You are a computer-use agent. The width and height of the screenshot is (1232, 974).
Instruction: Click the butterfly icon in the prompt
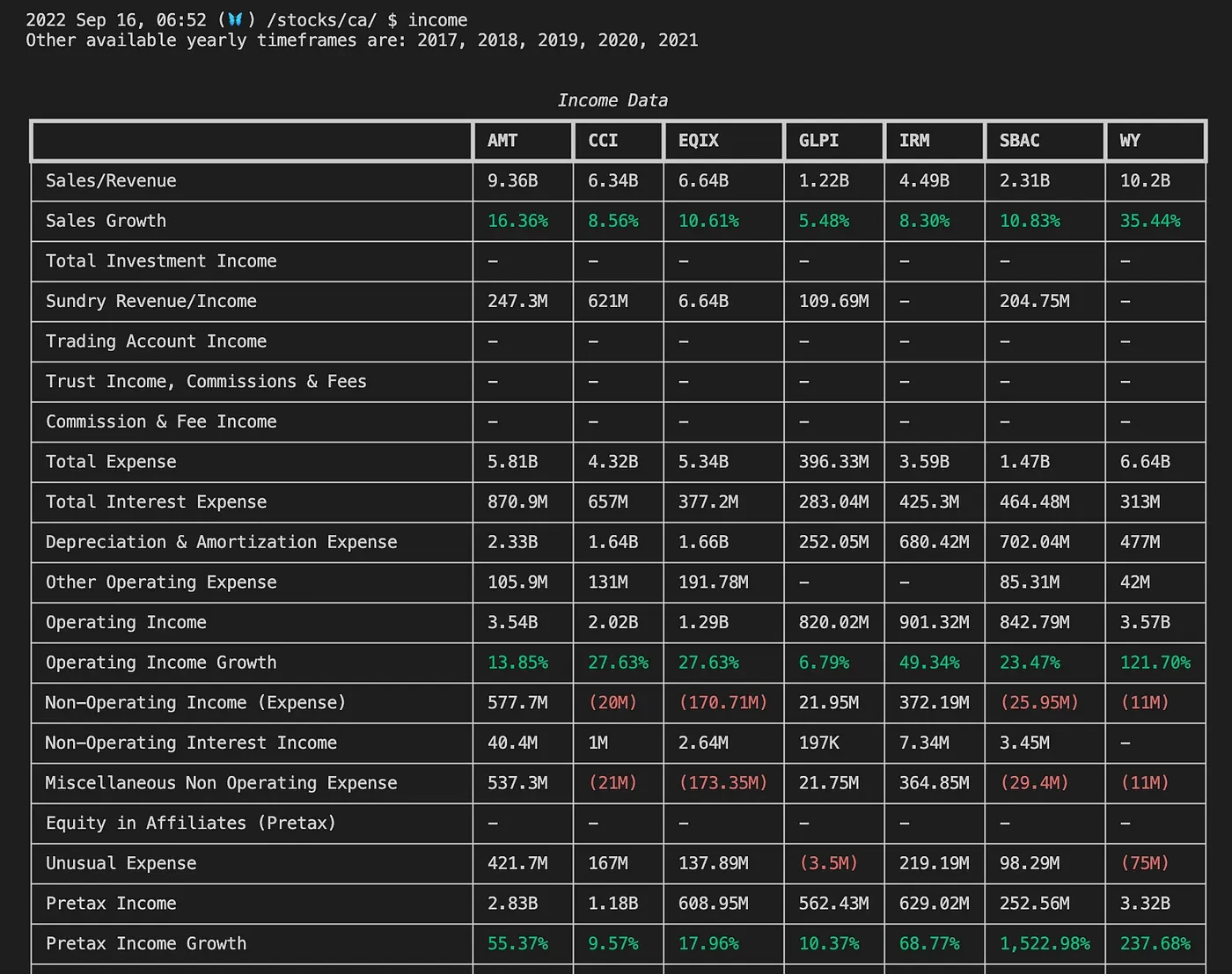[x=234, y=19]
